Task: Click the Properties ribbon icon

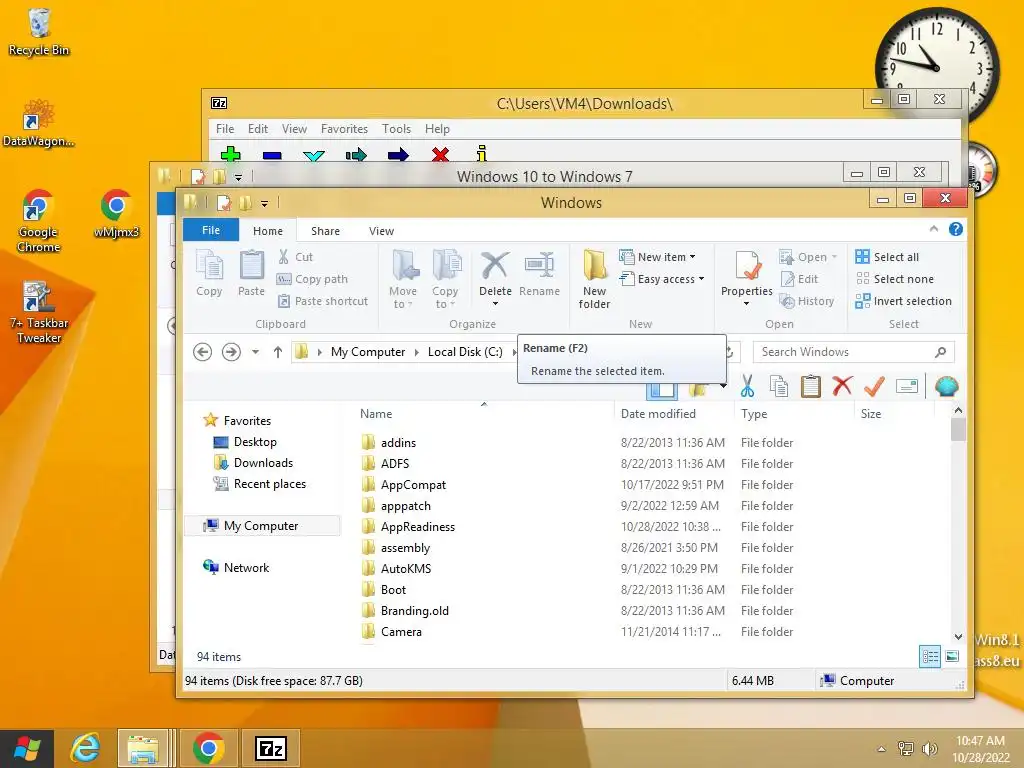Action: 747,266
